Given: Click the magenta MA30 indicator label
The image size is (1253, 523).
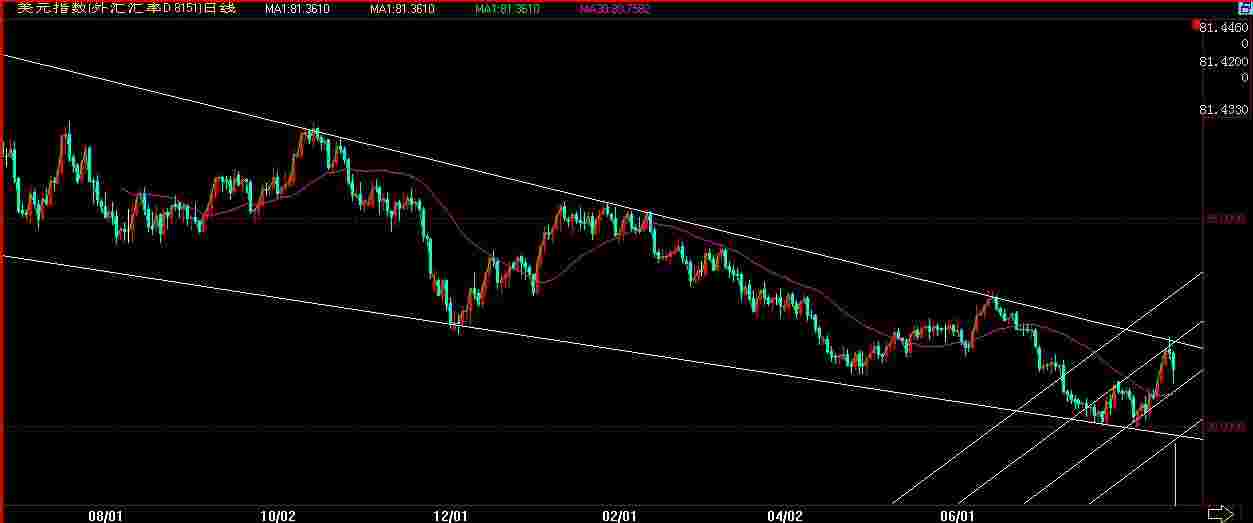Looking at the screenshot, I should 614,9.
